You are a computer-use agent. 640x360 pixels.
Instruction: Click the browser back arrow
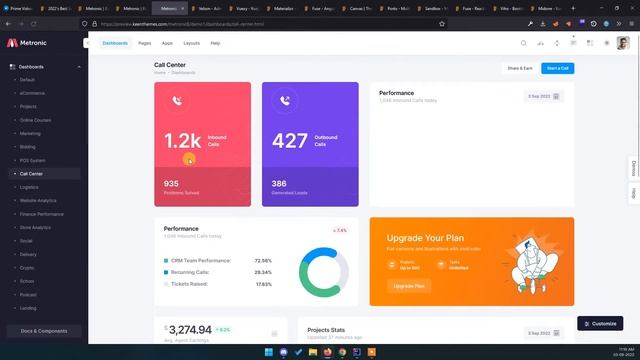(8, 24)
